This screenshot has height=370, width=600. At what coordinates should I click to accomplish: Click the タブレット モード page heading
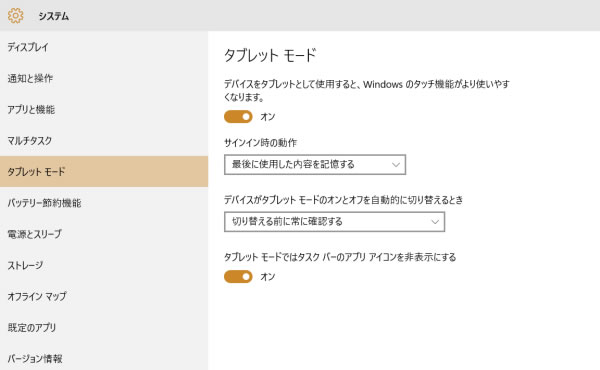pos(270,55)
